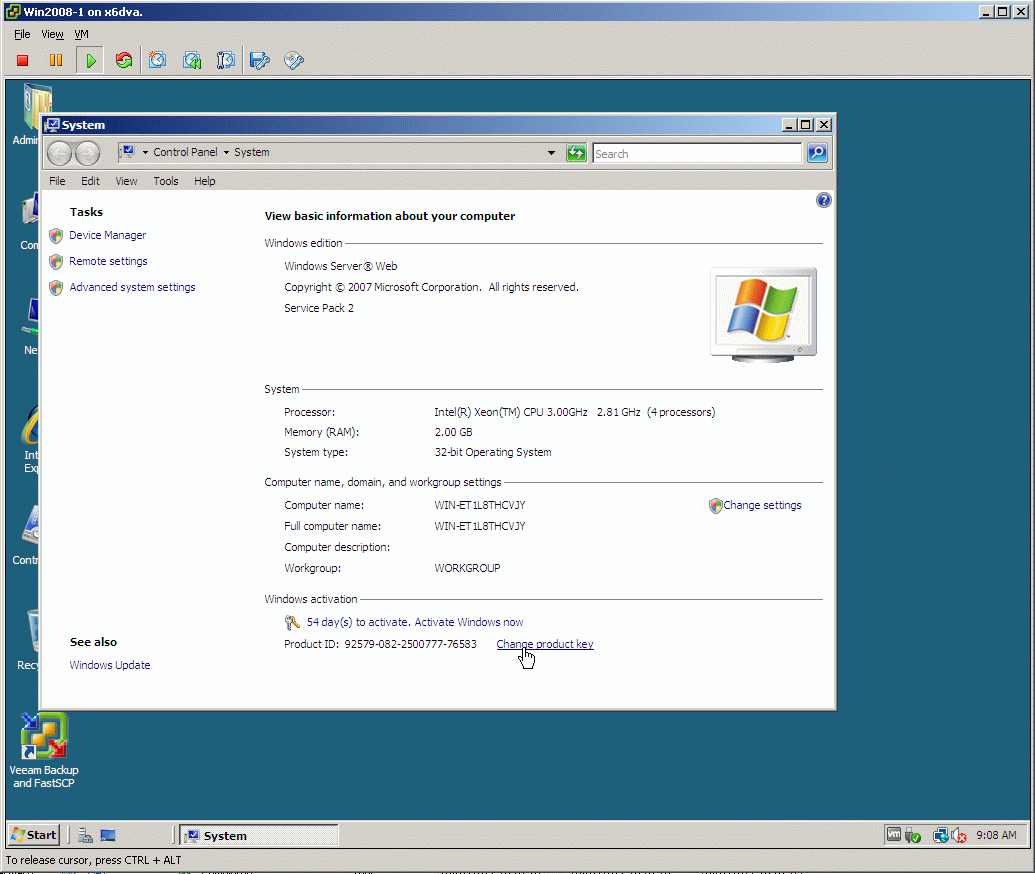Open Device Manager
Viewport: 1035px width, 874px height.
point(108,235)
